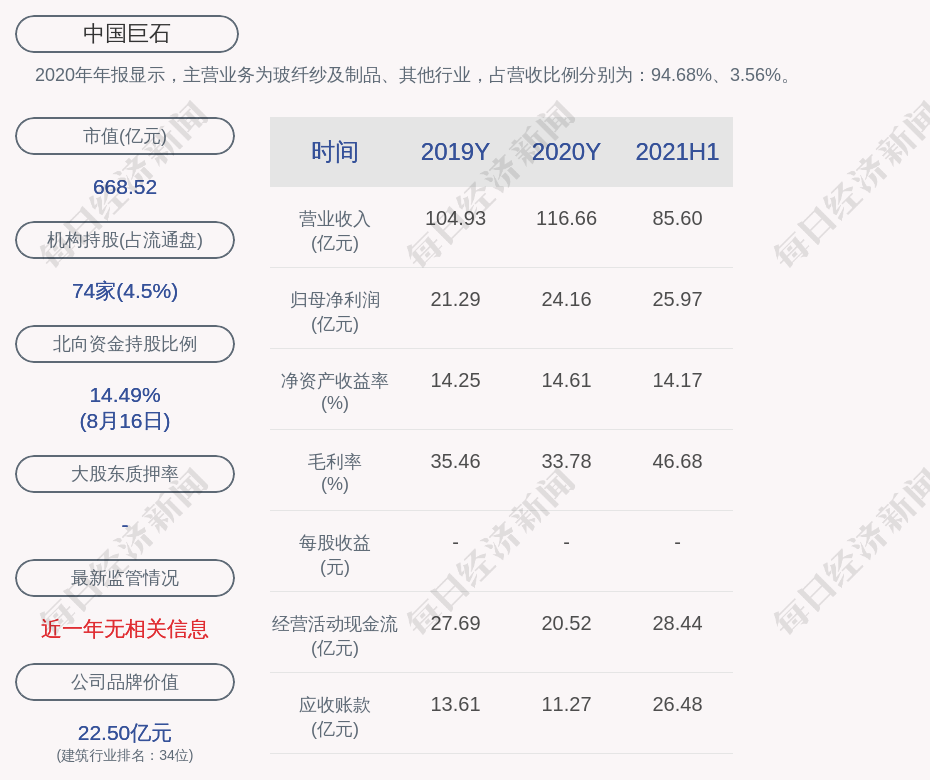
Task: Click gross margin value 35.46
Action: [x=455, y=461]
